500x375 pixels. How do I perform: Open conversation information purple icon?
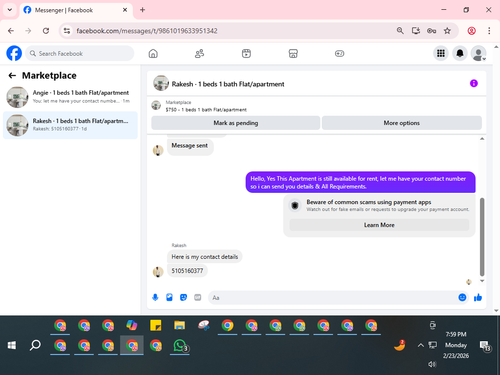(474, 83)
